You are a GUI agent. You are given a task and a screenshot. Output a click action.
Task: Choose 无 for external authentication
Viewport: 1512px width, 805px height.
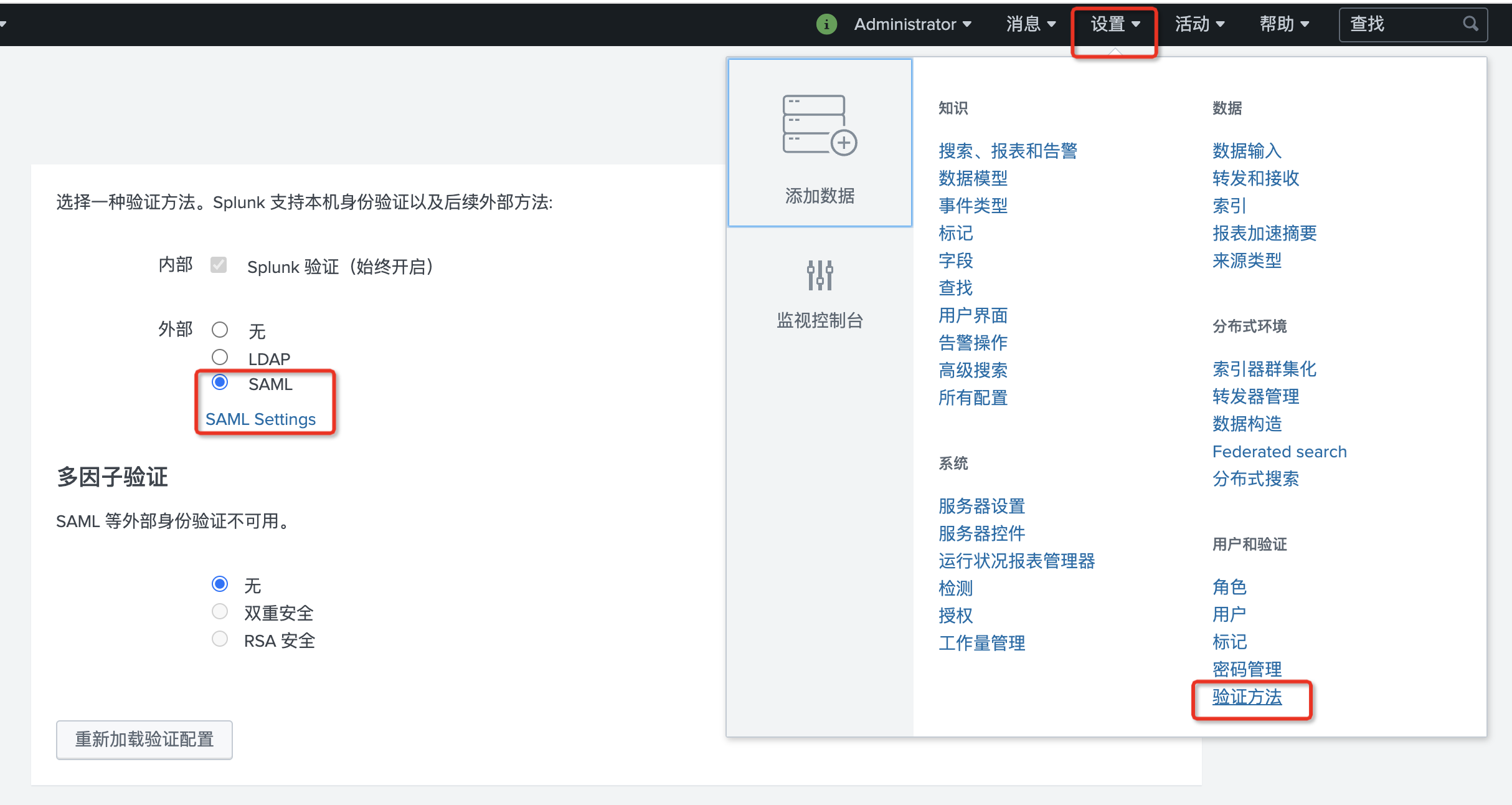[x=220, y=330]
